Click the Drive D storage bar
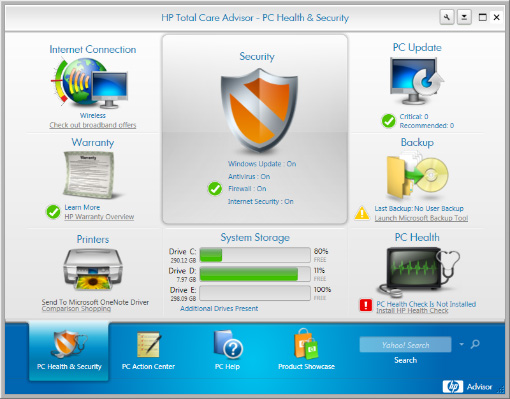This screenshot has height=399, width=510. (x=255, y=274)
